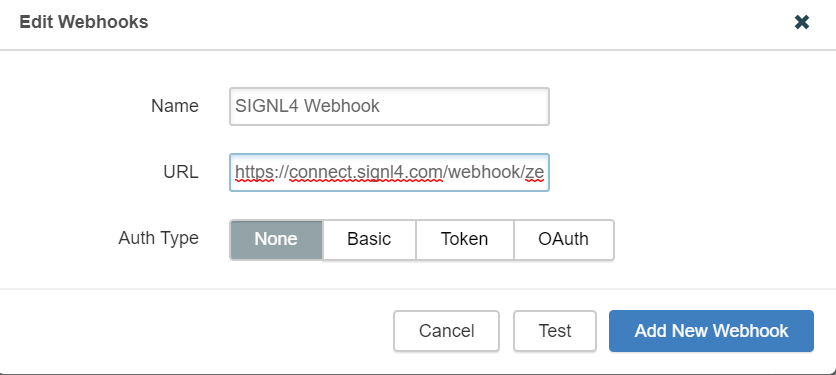Select None as the Auth Type
The width and height of the screenshot is (836, 375).
pyautogui.click(x=276, y=239)
